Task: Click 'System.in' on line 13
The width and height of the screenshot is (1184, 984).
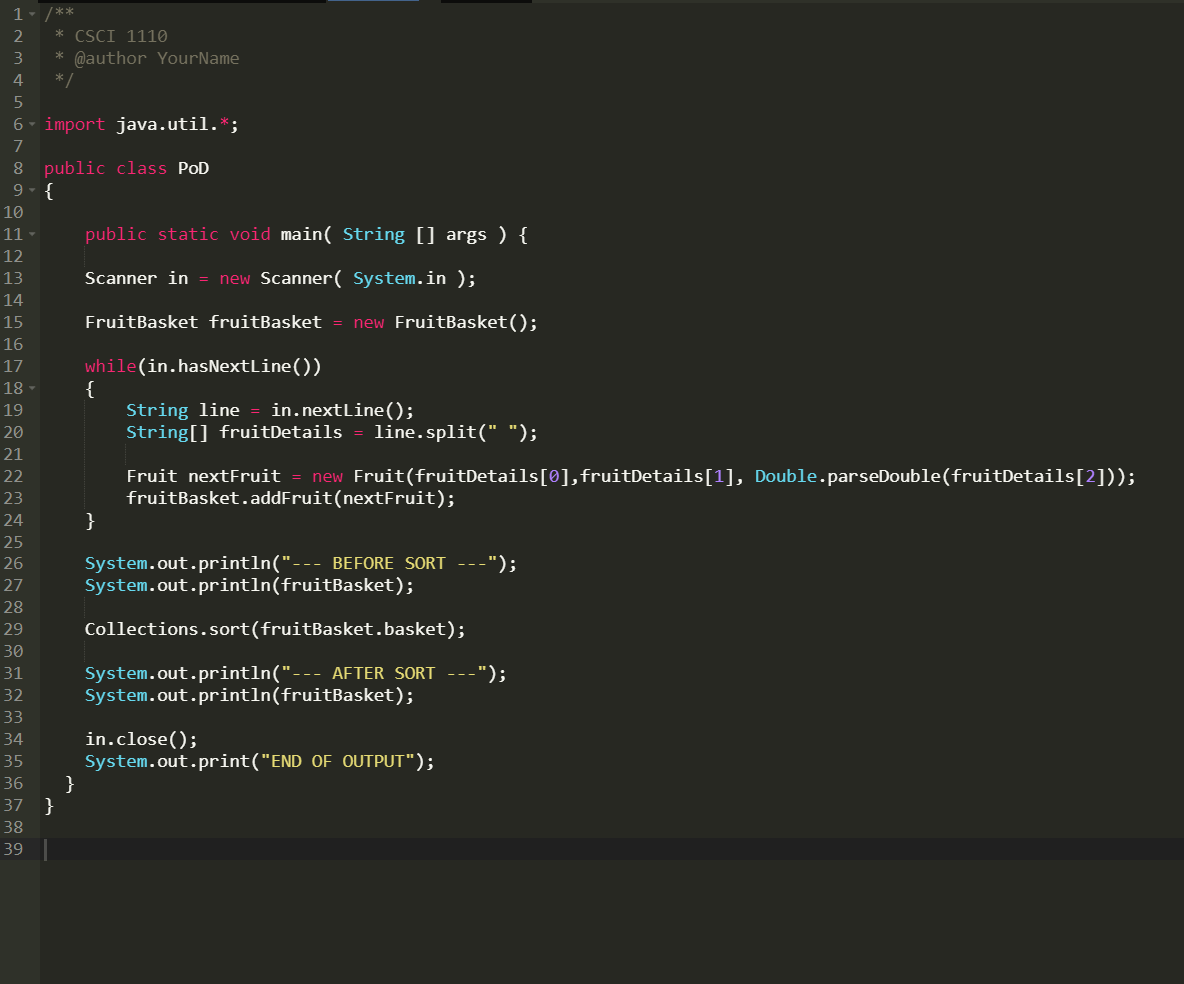Action: [x=399, y=278]
